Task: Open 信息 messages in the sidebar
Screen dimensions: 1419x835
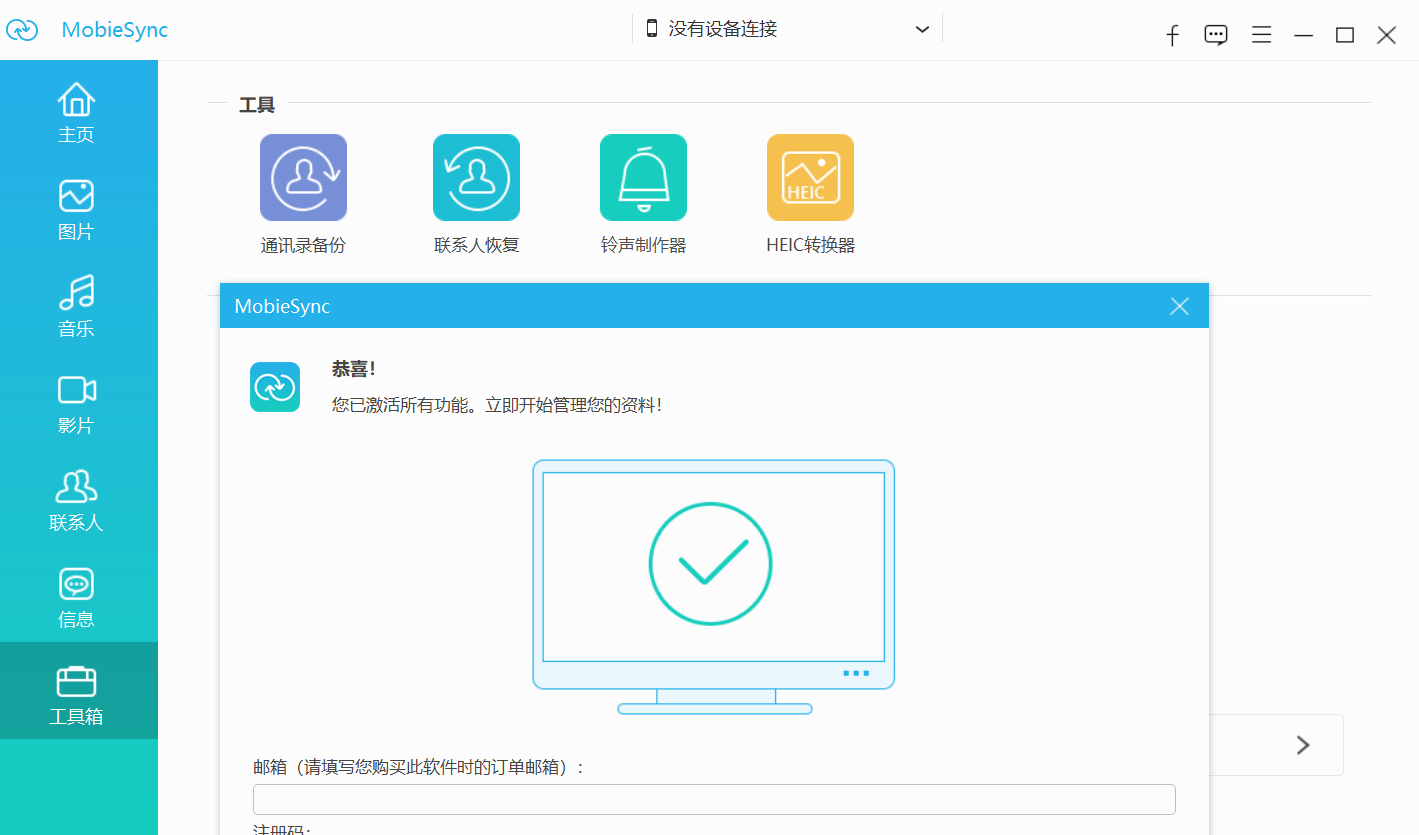Action: pyautogui.click(x=77, y=597)
